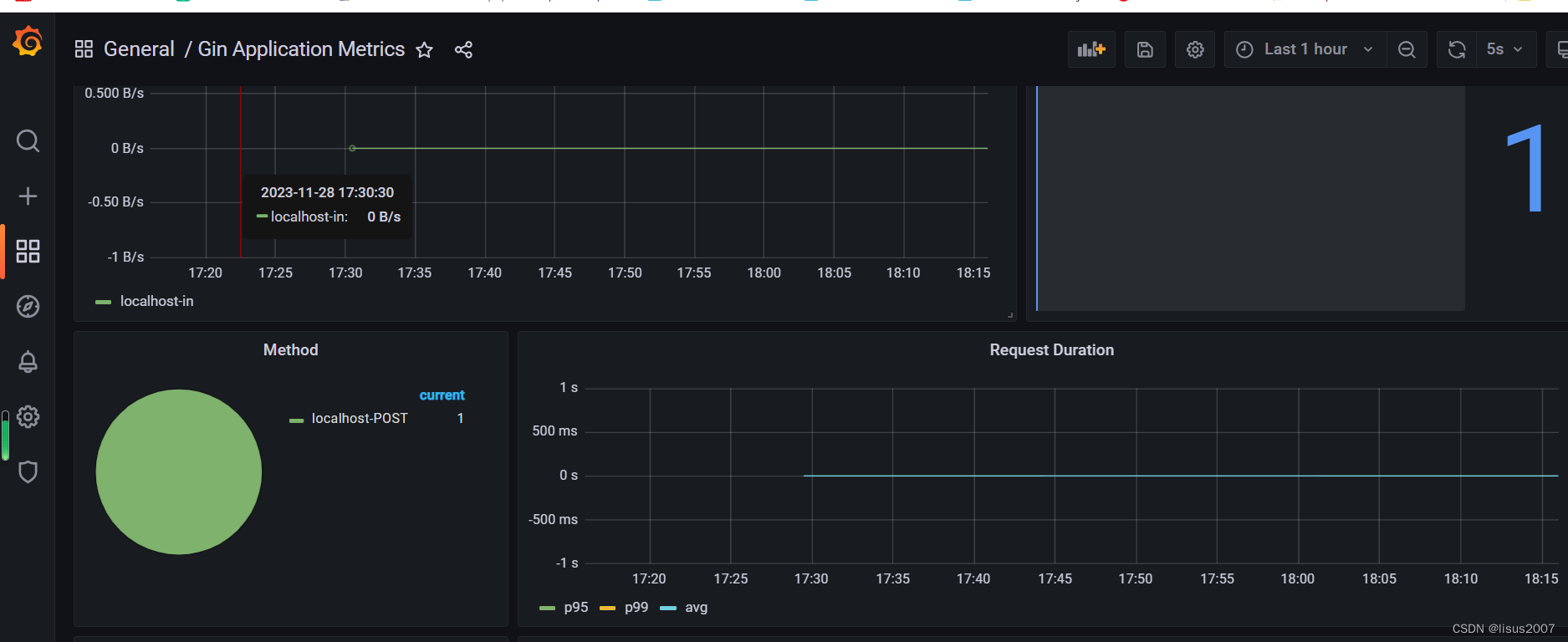
Task: Open the Explore compass icon
Action: (28, 306)
